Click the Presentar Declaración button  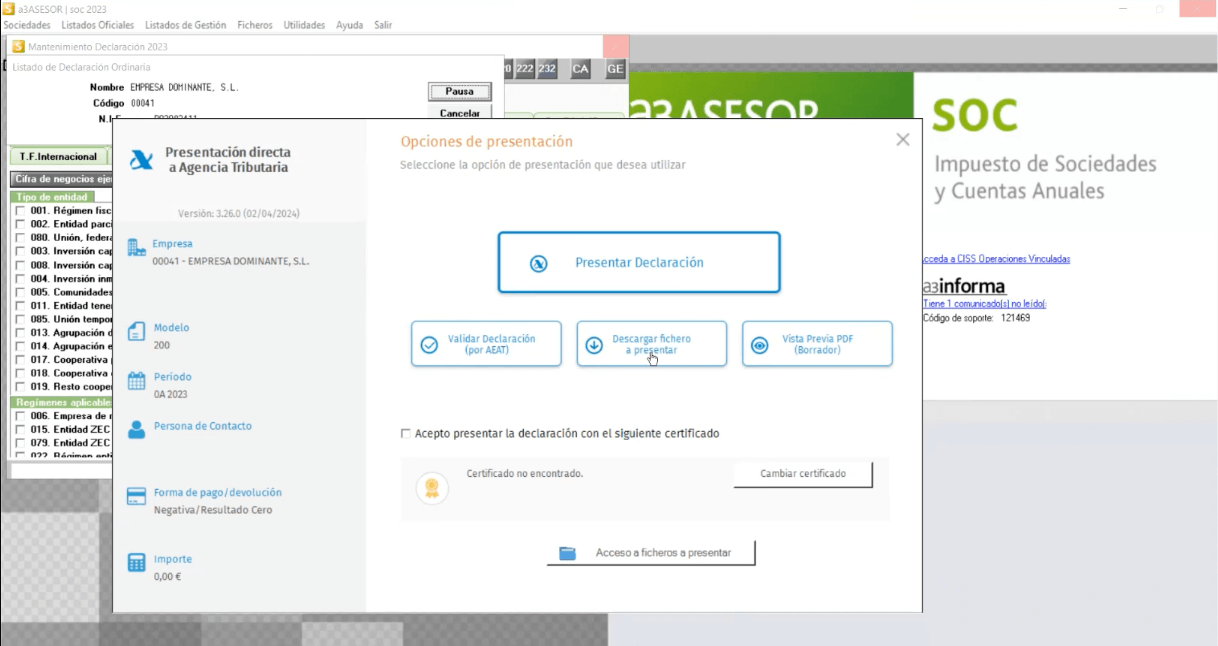pos(639,263)
